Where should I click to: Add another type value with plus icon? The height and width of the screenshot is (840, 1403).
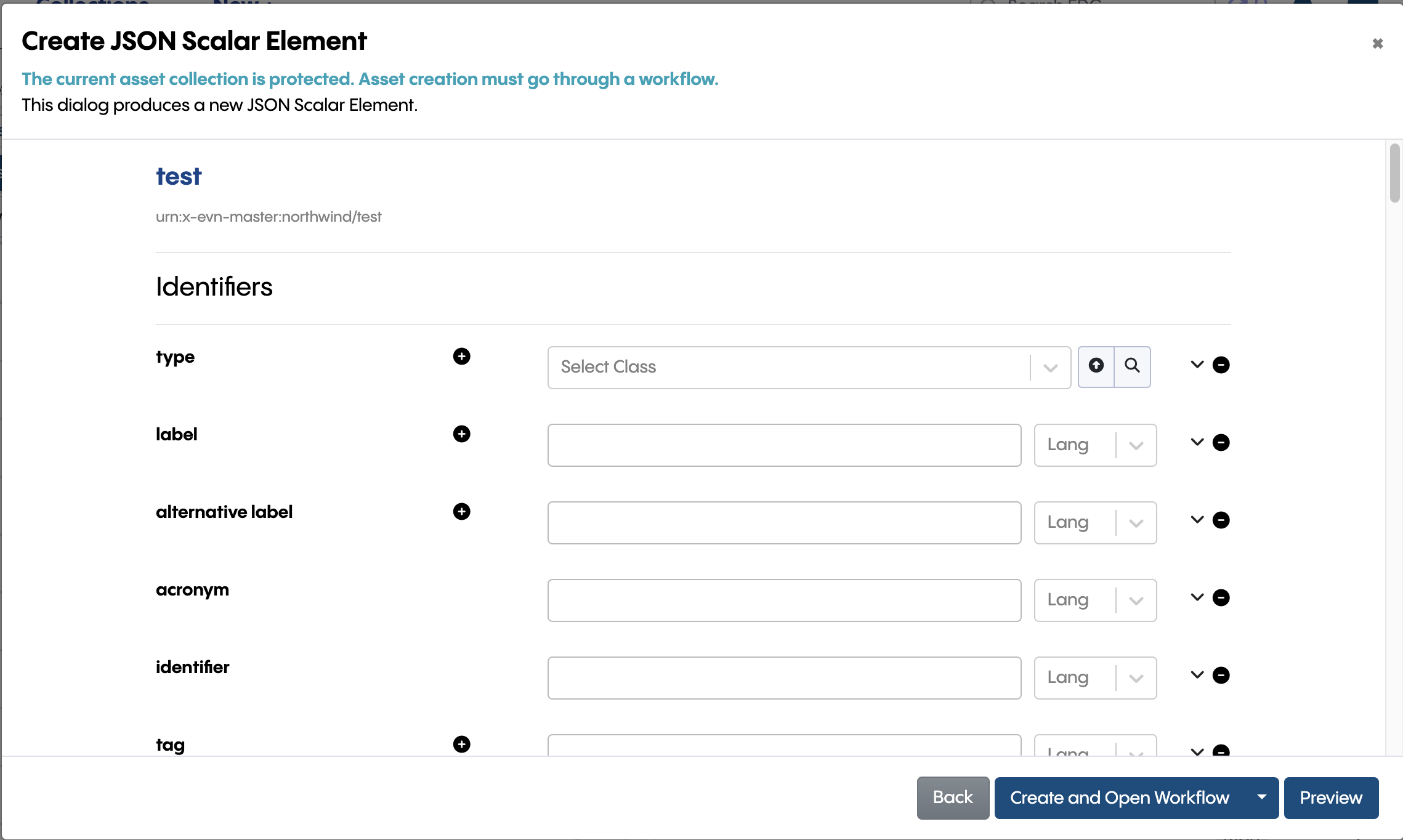coord(461,357)
